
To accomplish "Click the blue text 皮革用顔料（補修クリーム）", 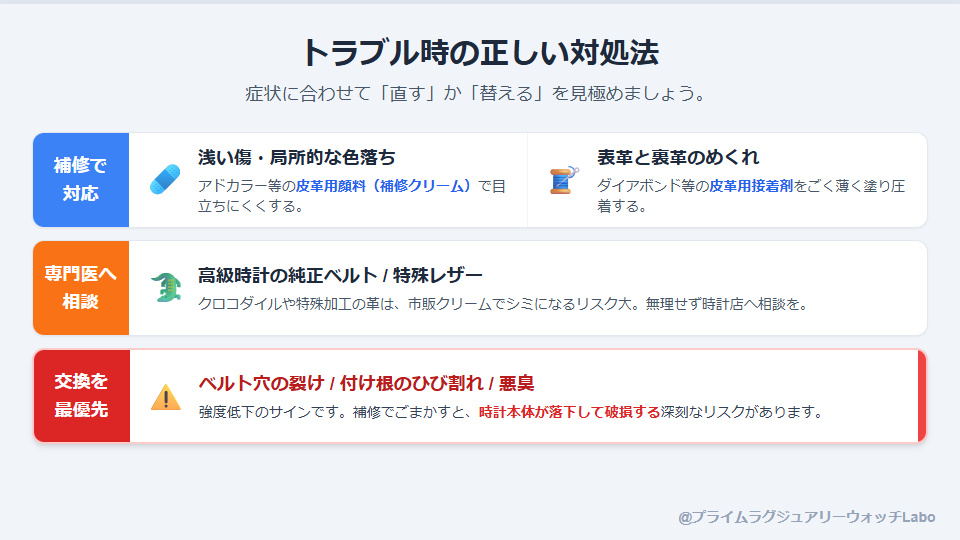I will tap(384, 186).
